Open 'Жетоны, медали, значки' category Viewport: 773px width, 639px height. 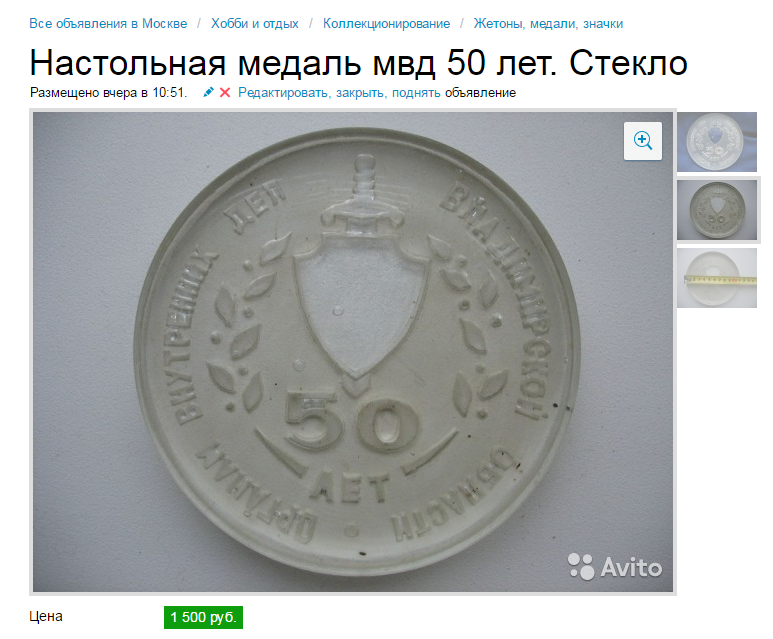(548, 24)
